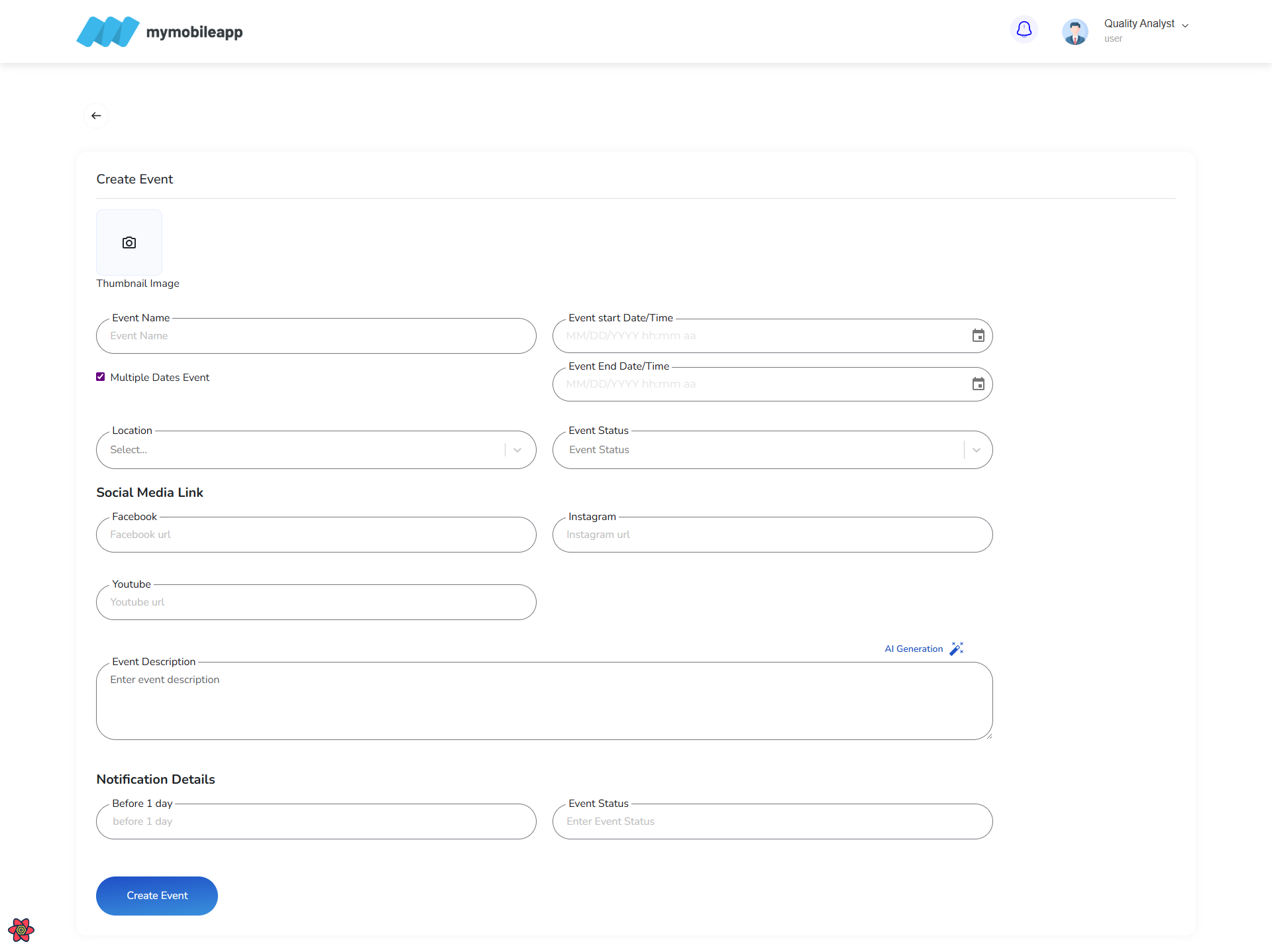Go back using the arrow icon
Image resolution: width=1272 pixels, height=952 pixels.
pyautogui.click(x=96, y=116)
